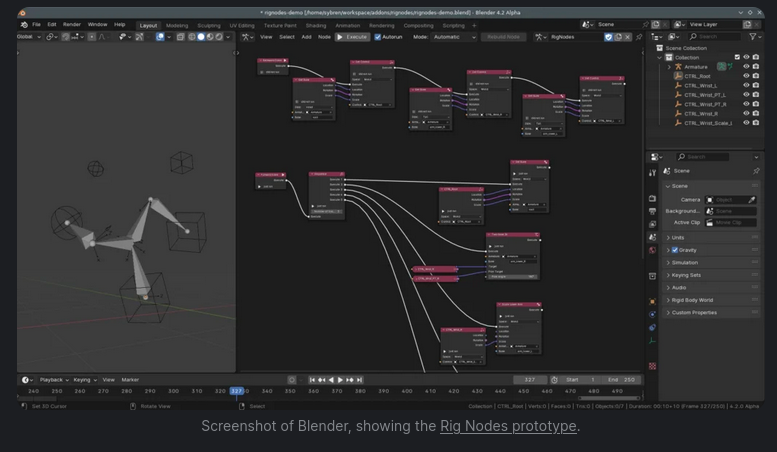Hide CTRL_Wrist_L with its eye icon

[746, 85]
